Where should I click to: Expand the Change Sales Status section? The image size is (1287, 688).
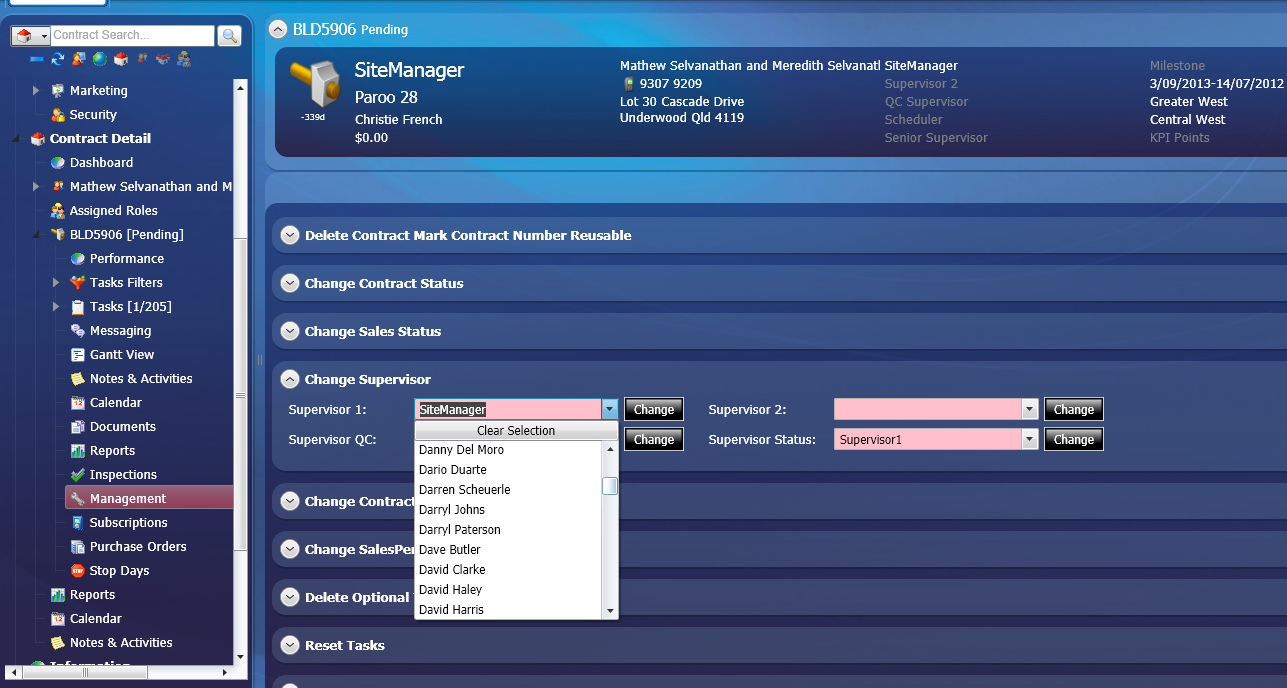(290, 331)
